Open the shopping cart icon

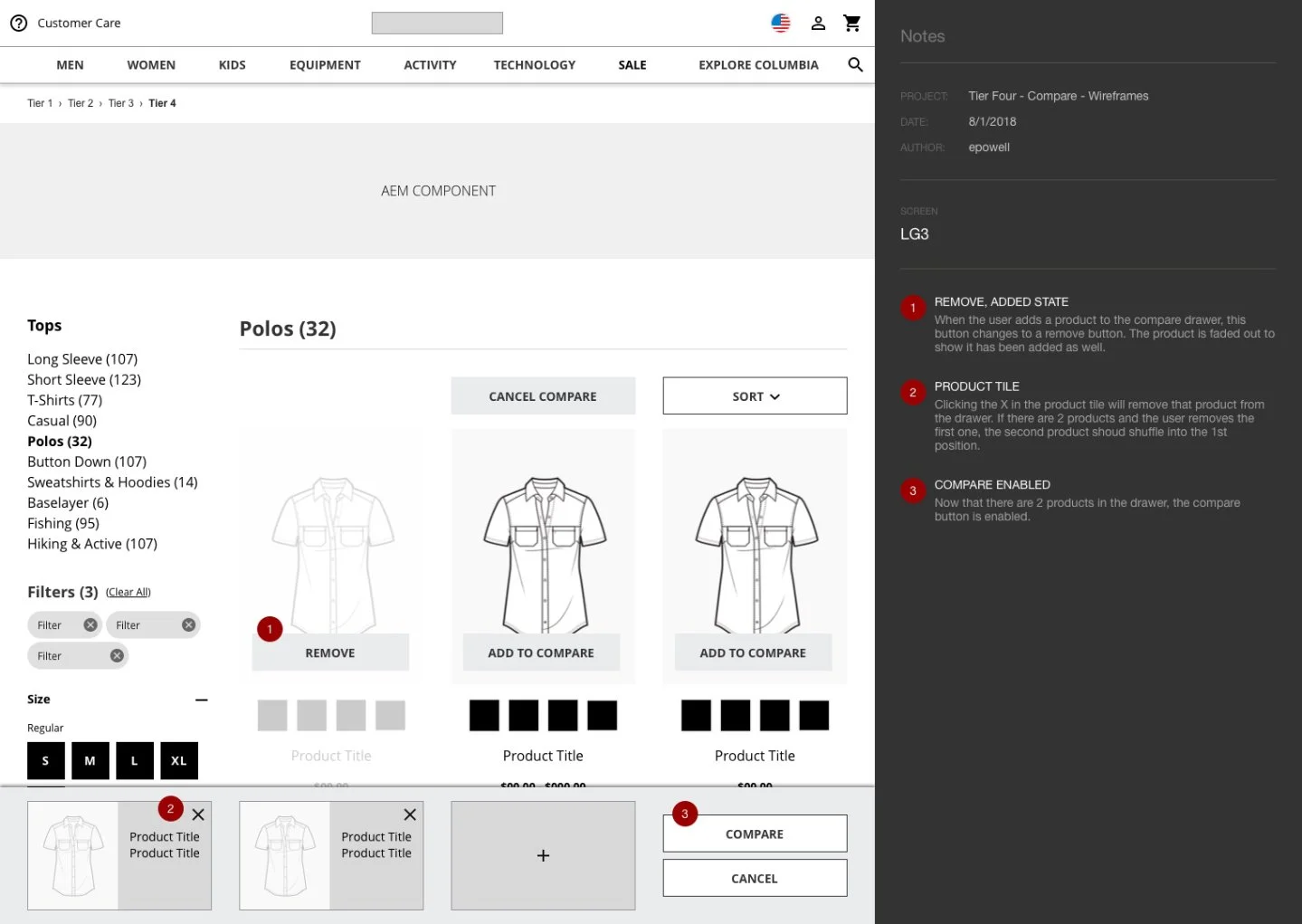tap(852, 24)
